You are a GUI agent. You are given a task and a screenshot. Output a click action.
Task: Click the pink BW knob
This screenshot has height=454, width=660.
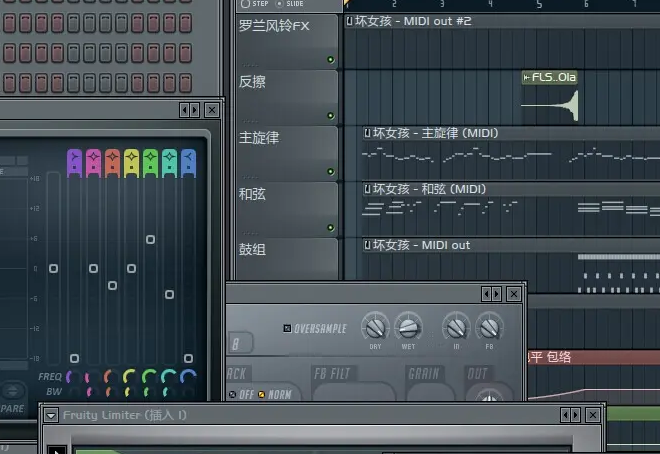point(91,392)
